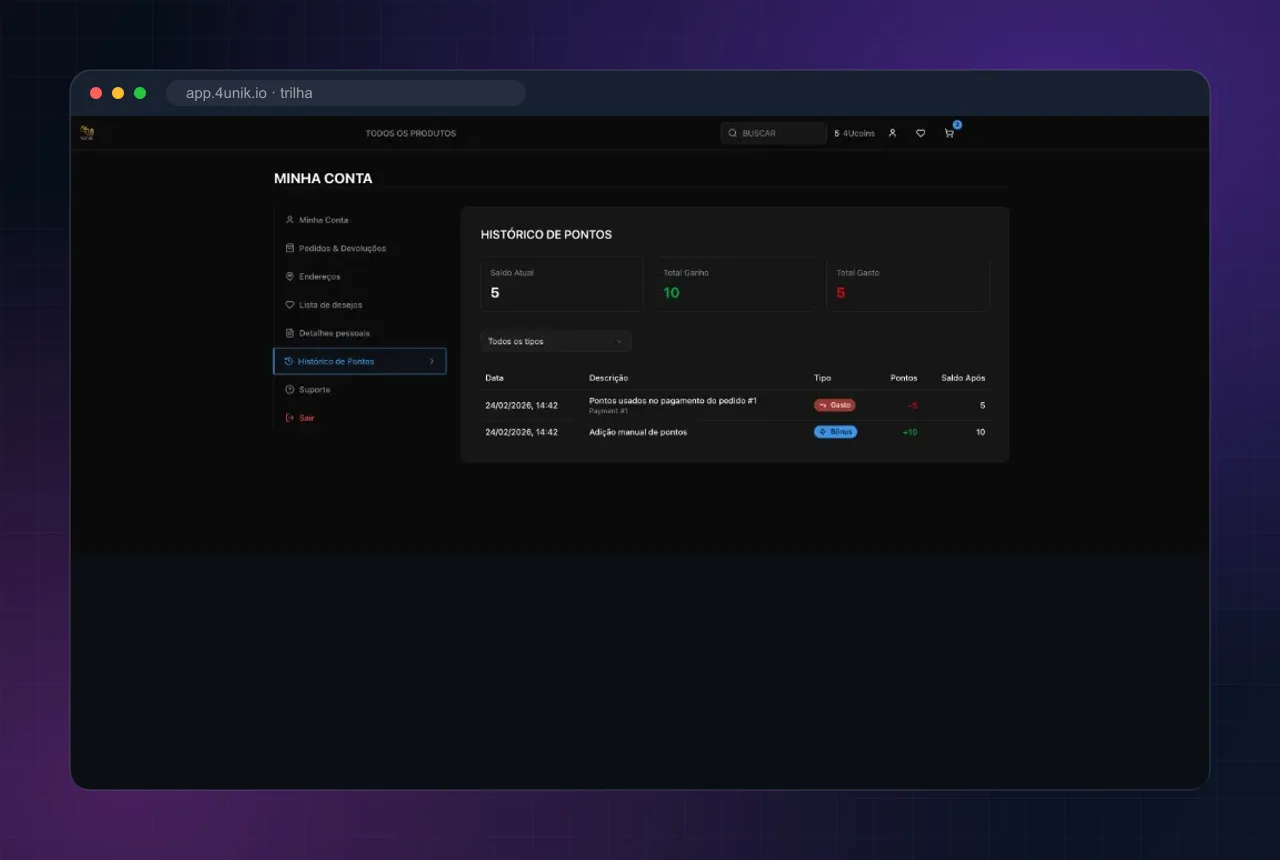
Task: Select Histórico de Pontos sidebar label
Action: point(336,361)
